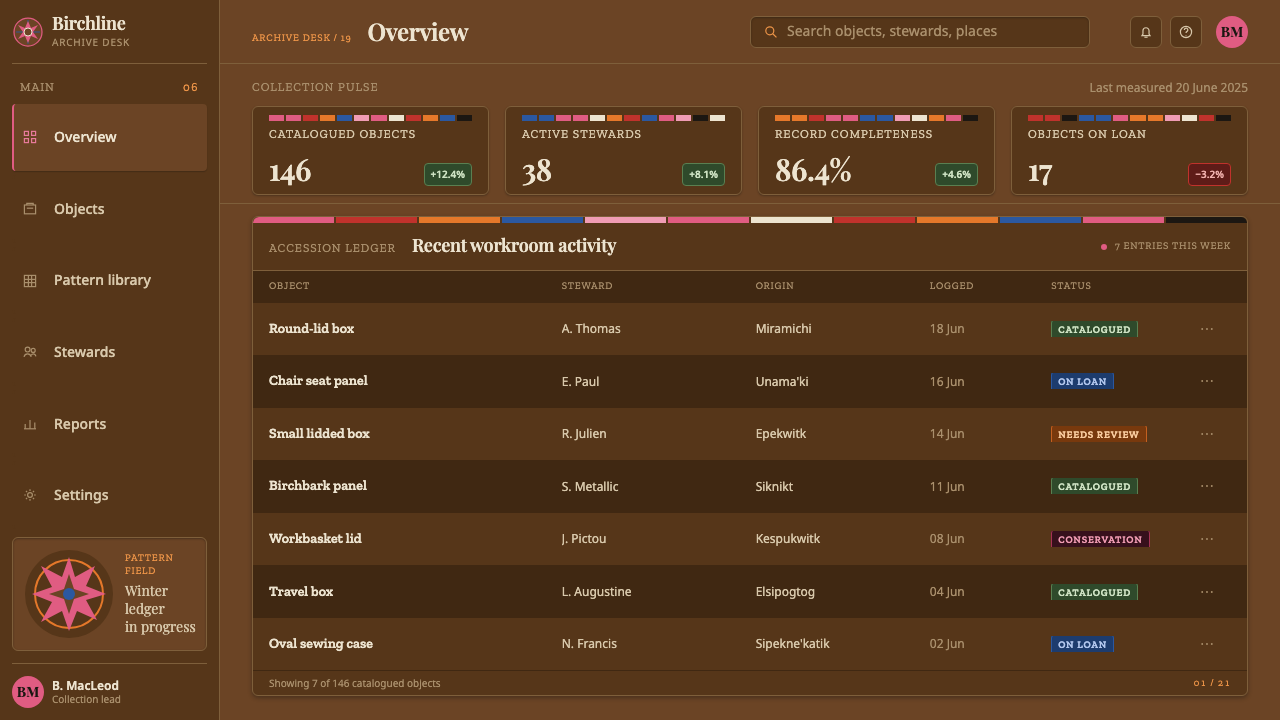Click On Loan badge for Chair seat panel
Screen dimensions: 1280x720
pos(1082,381)
